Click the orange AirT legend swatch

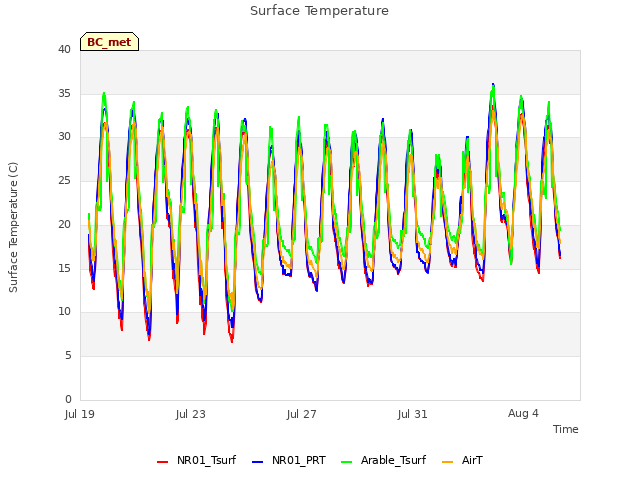click(x=448, y=462)
